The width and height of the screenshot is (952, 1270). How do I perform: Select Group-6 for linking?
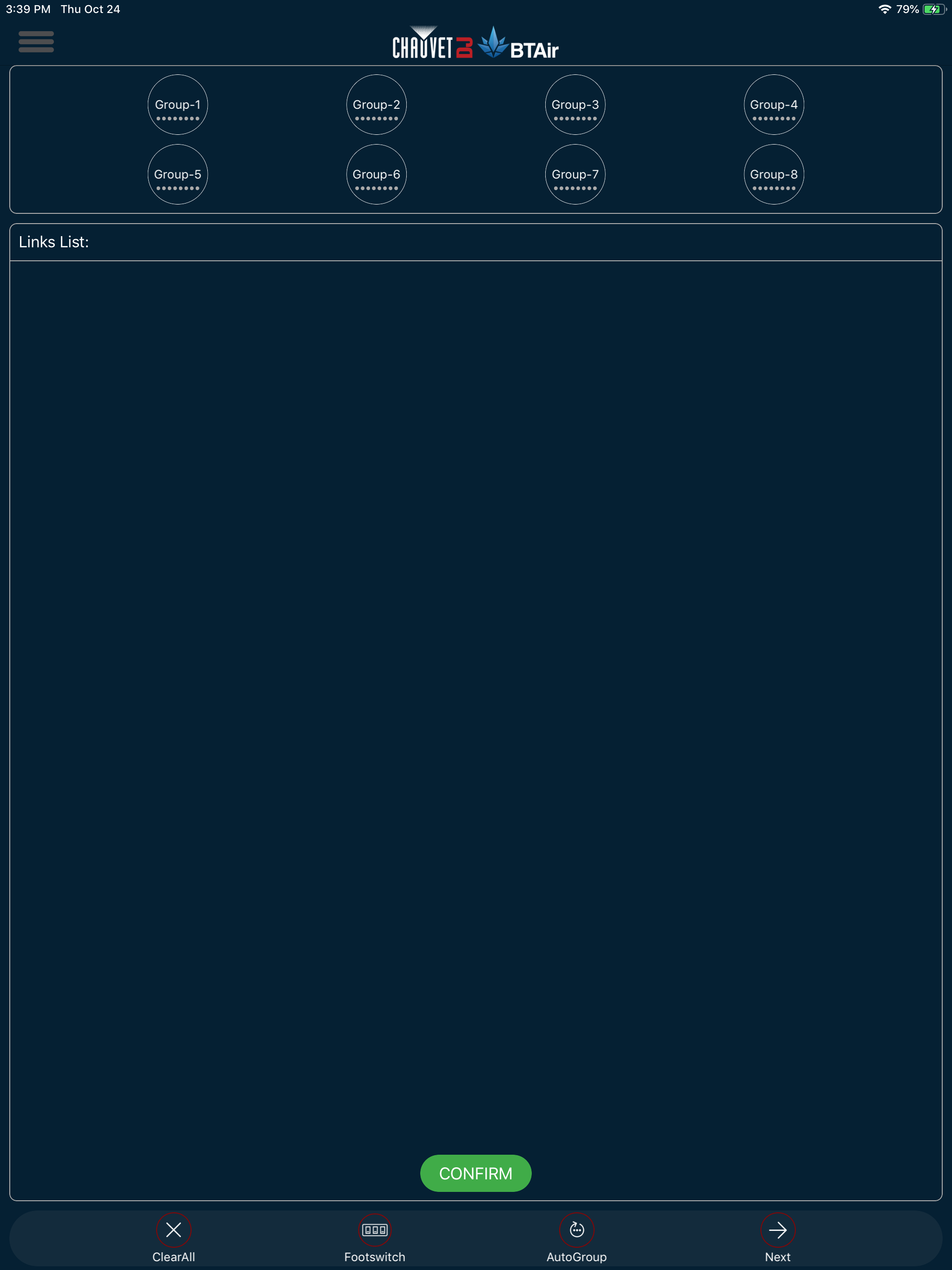tap(376, 174)
